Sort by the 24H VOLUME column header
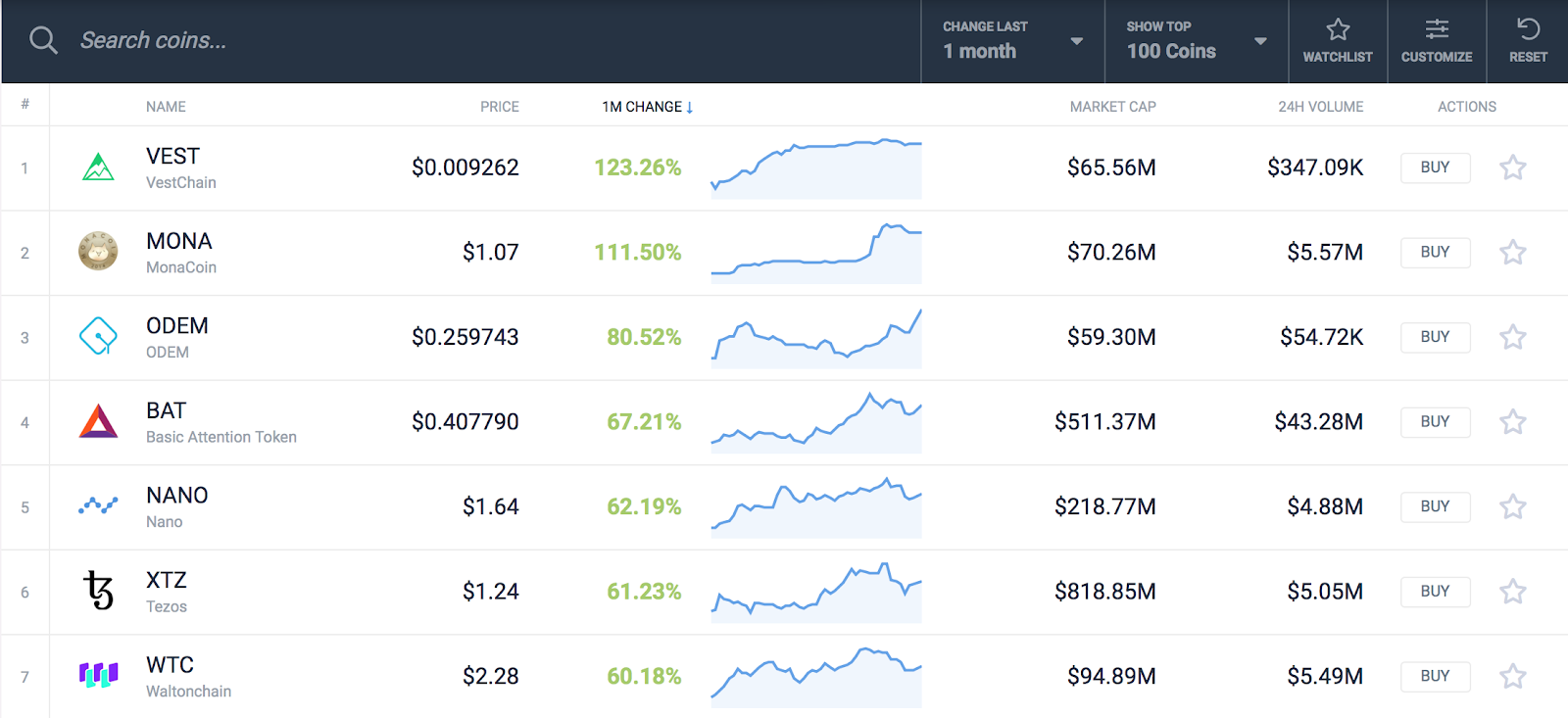1568x718 pixels. (x=1320, y=107)
